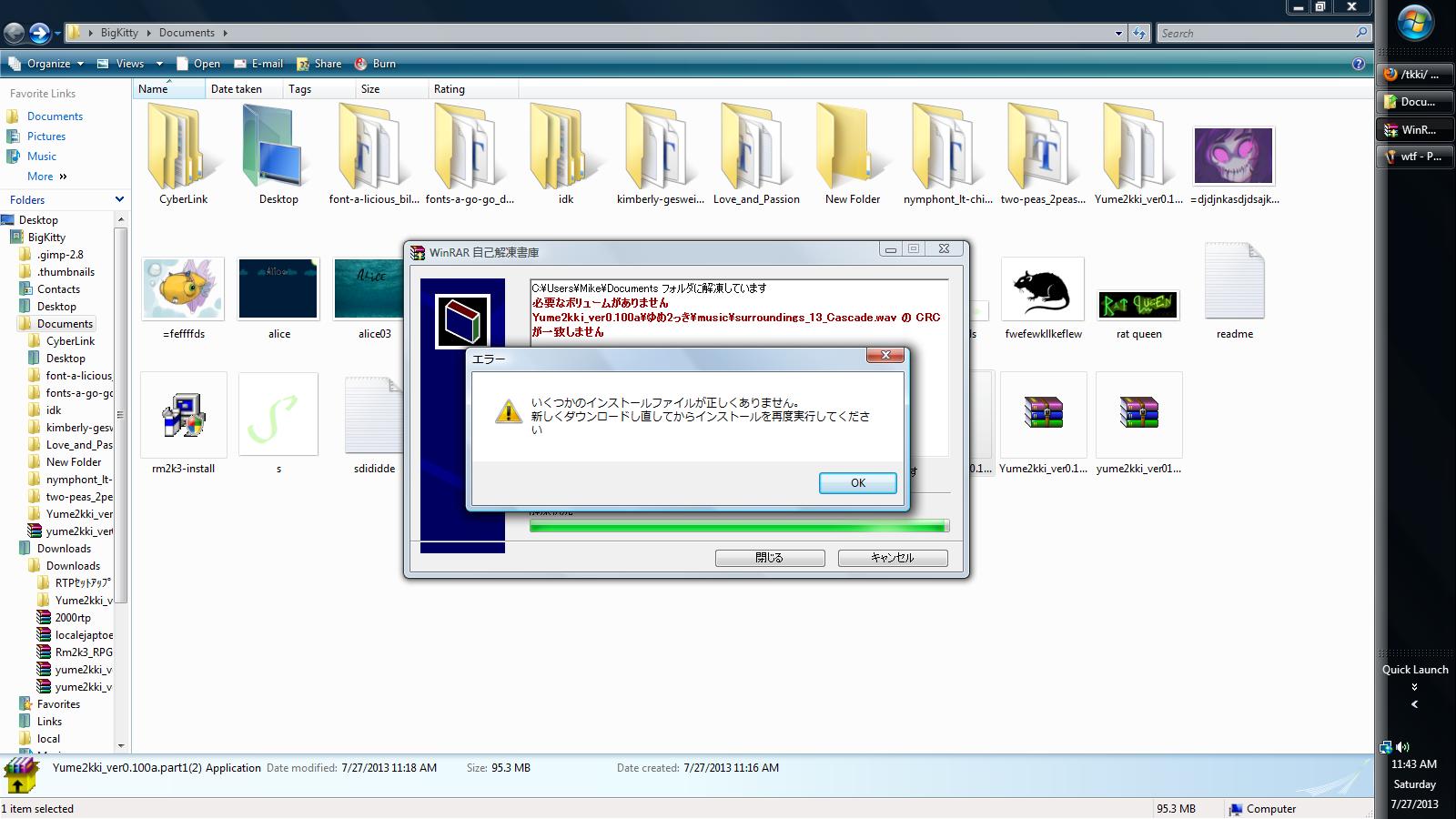Viewport: 1456px width, 819px height.
Task: Select the Yume2kki_ver0.1 folder icon
Action: point(1138,145)
